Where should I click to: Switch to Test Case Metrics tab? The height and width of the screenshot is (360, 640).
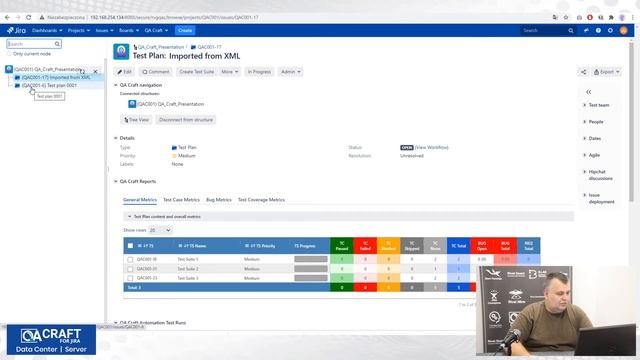click(x=181, y=200)
